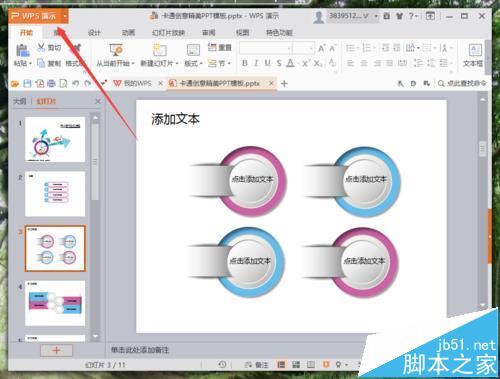This screenshot has width=500, height=379.
Task: Click the history clock icon in status bar
Action: click(x=222, y=364)
